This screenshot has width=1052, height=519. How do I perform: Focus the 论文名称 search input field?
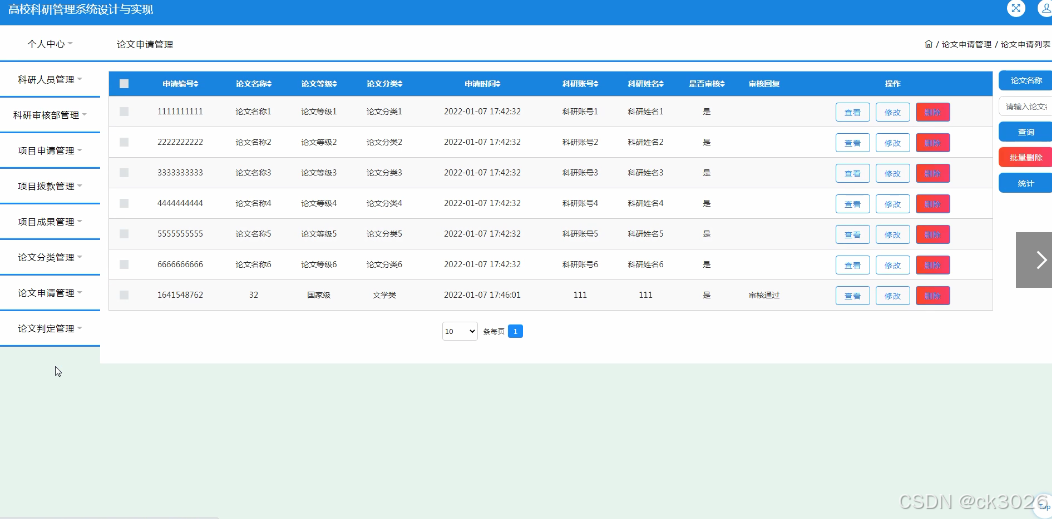[x=1025, y=107]
